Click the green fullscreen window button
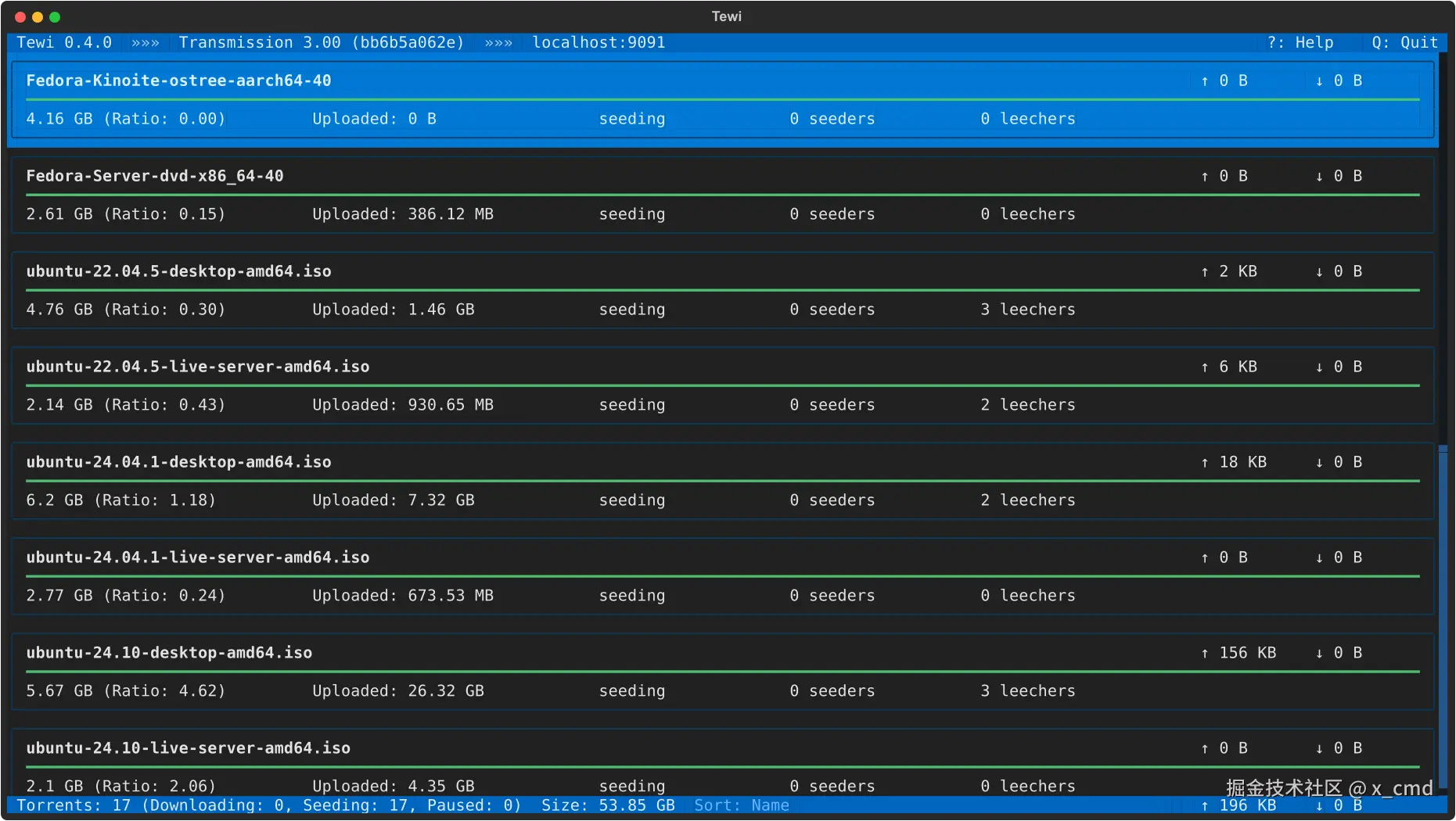The image size is (1456, 821). point(55,17)
